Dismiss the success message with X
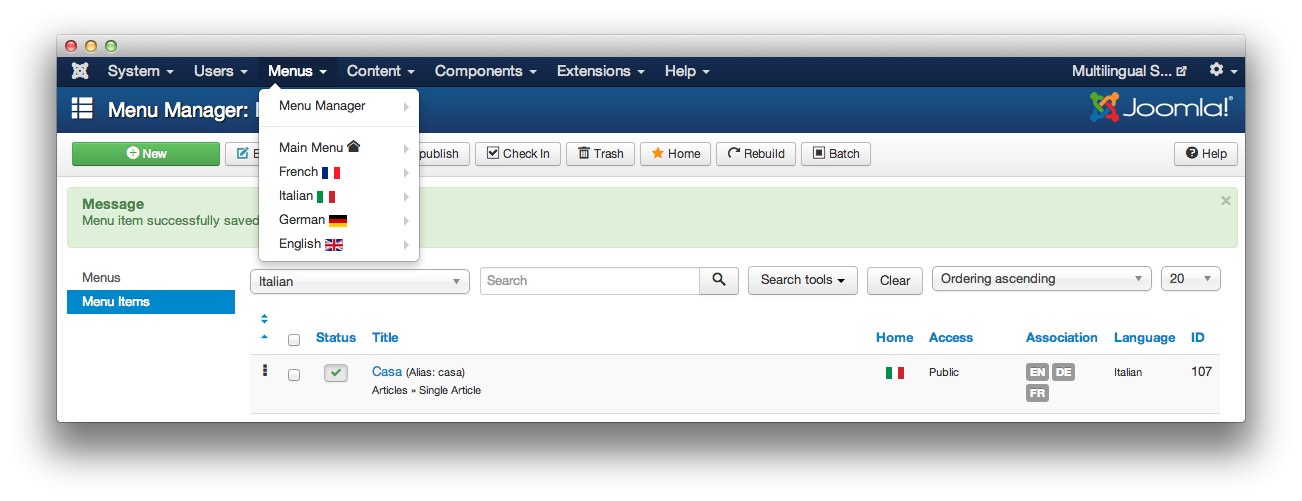 click(1225, 201)
